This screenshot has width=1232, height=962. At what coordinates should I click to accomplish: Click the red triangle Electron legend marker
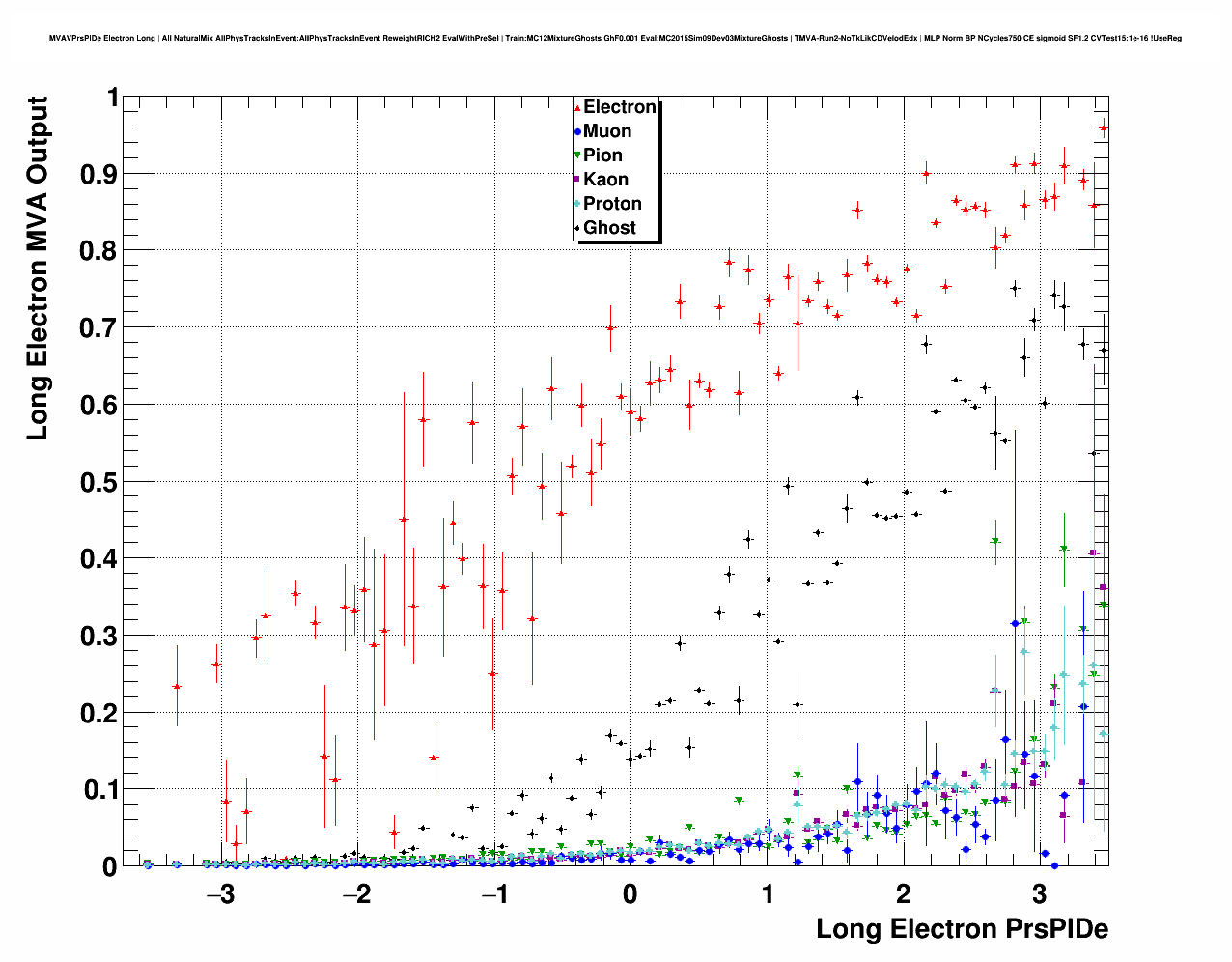(577, 108)
